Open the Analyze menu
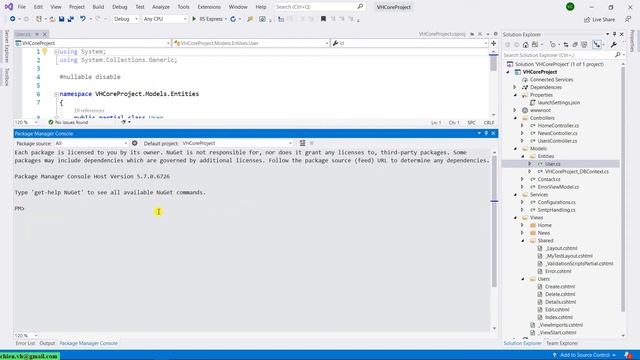640x360 pixels. 161,7
